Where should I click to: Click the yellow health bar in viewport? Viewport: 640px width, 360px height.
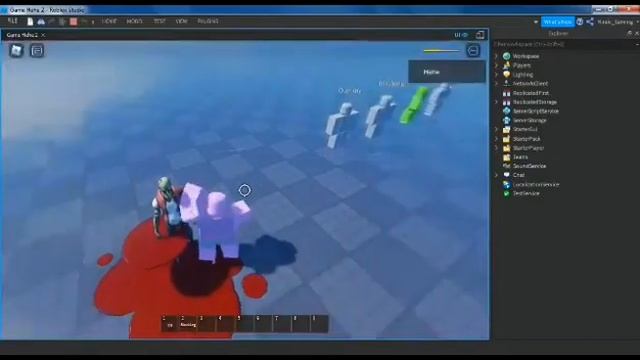[x=441, y=51]
